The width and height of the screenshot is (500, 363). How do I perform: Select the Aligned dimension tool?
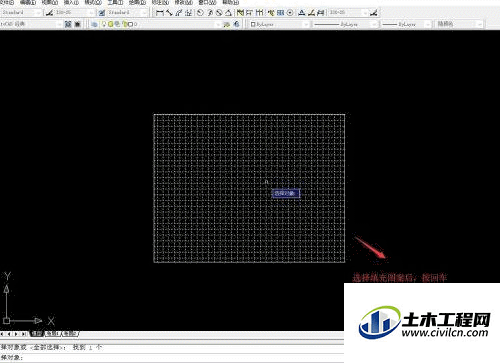pyautogui.click(x=169, y=13)
